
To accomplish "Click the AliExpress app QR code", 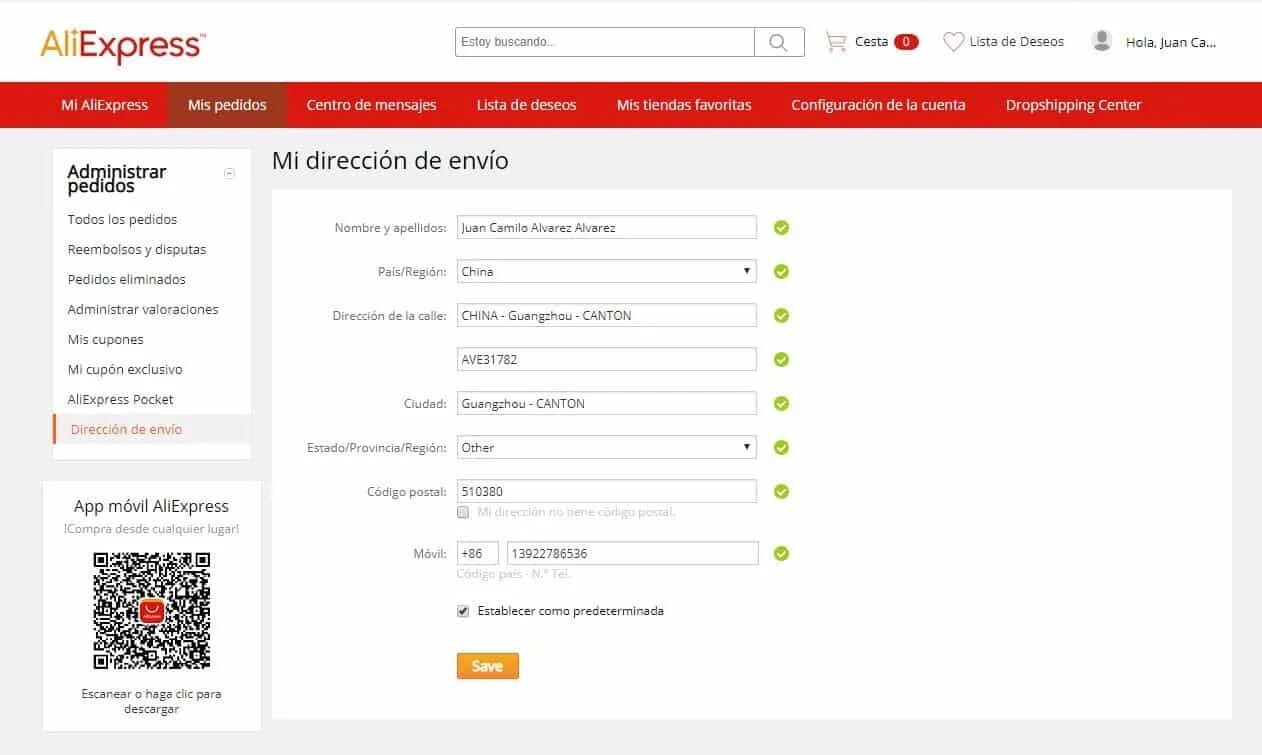I will tap(152, 611).
